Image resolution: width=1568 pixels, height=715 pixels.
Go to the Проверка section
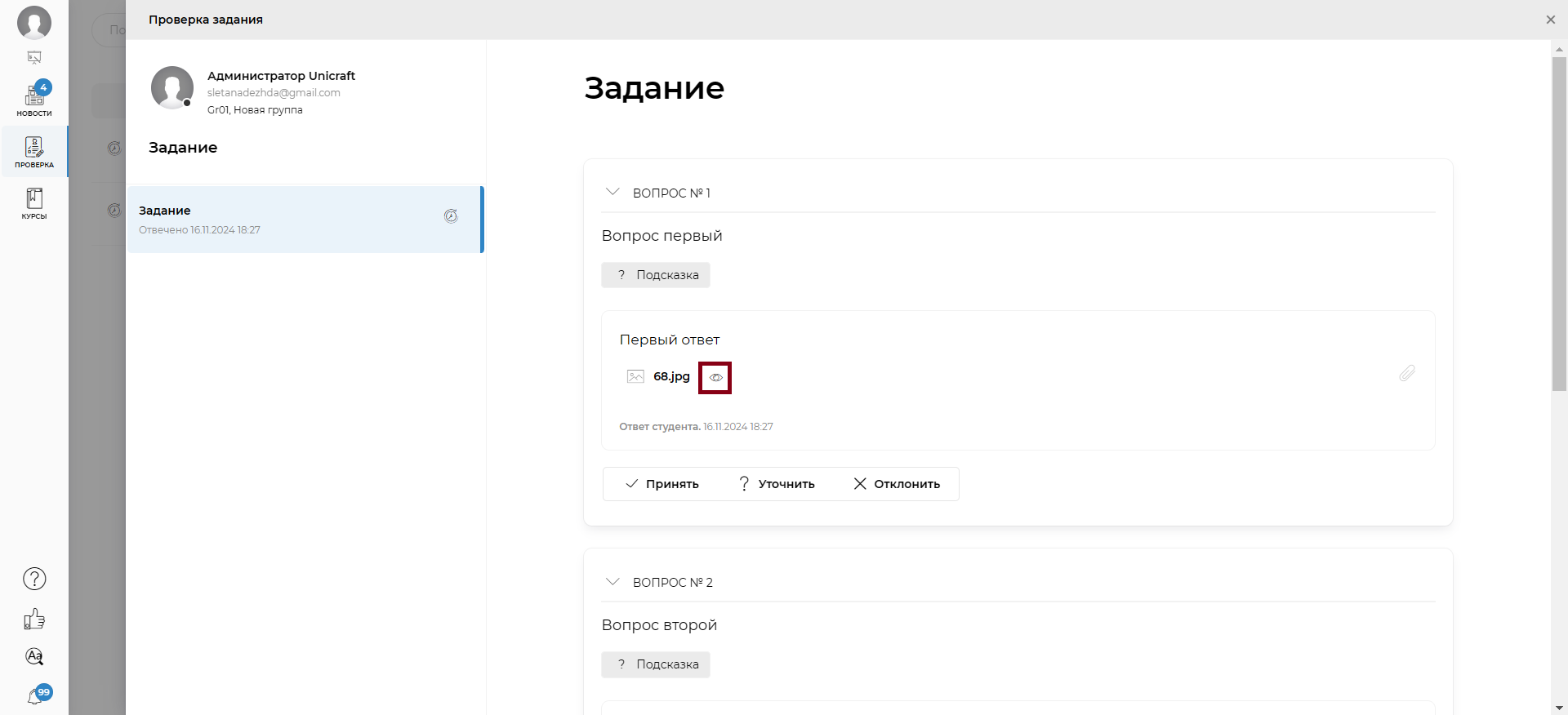coord(34,152)
